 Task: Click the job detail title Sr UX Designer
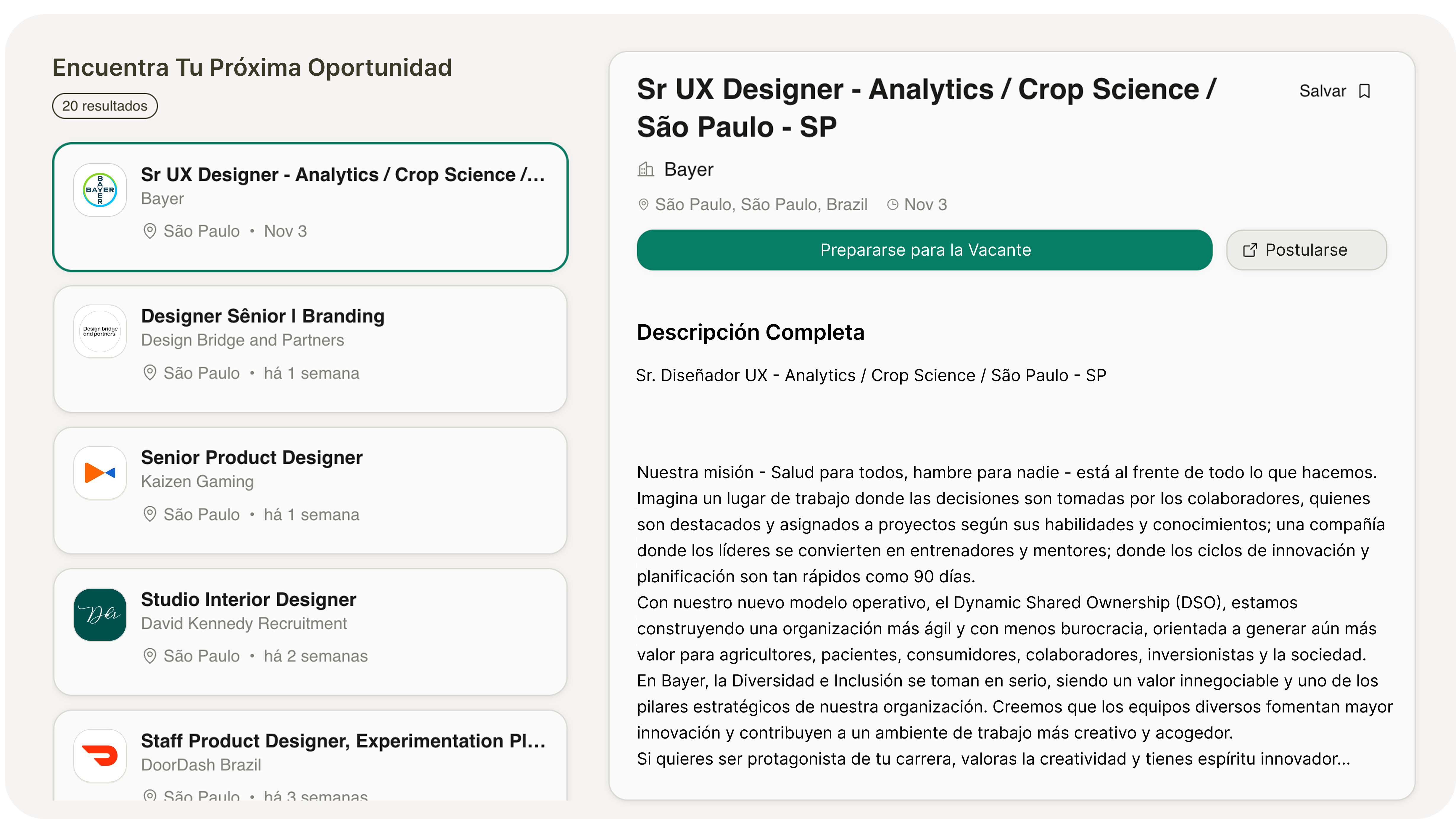926,107
